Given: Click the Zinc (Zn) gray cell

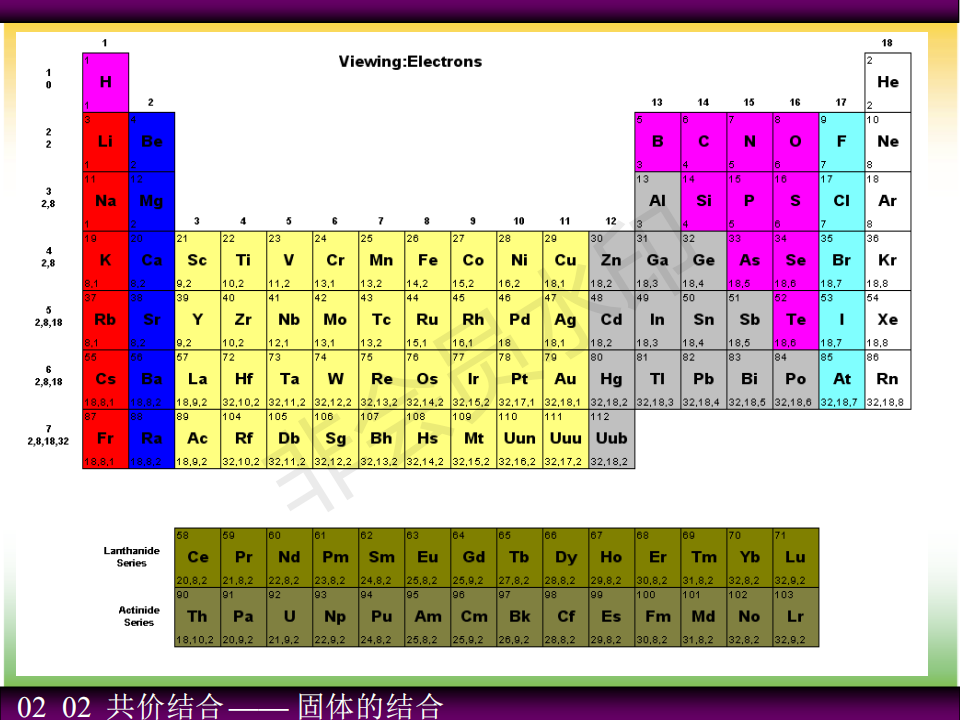Looking at the screenshot, I should (611, 260).
